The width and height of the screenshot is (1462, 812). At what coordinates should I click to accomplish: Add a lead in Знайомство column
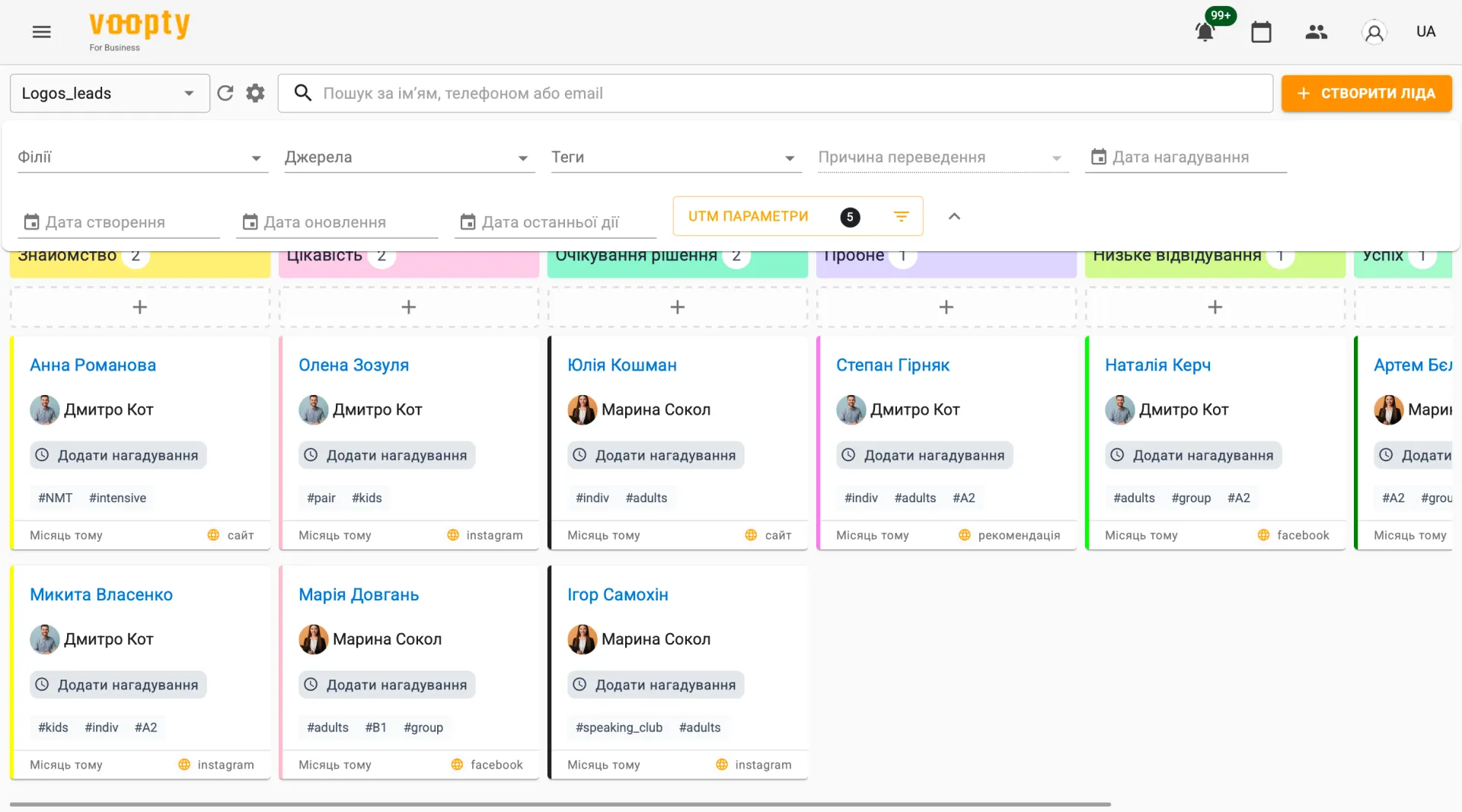(x=139, y=307)
